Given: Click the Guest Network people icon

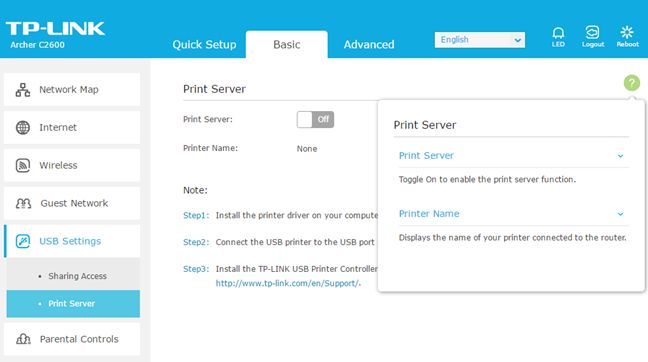Looking at the screenshot, I should click(23, 203).
